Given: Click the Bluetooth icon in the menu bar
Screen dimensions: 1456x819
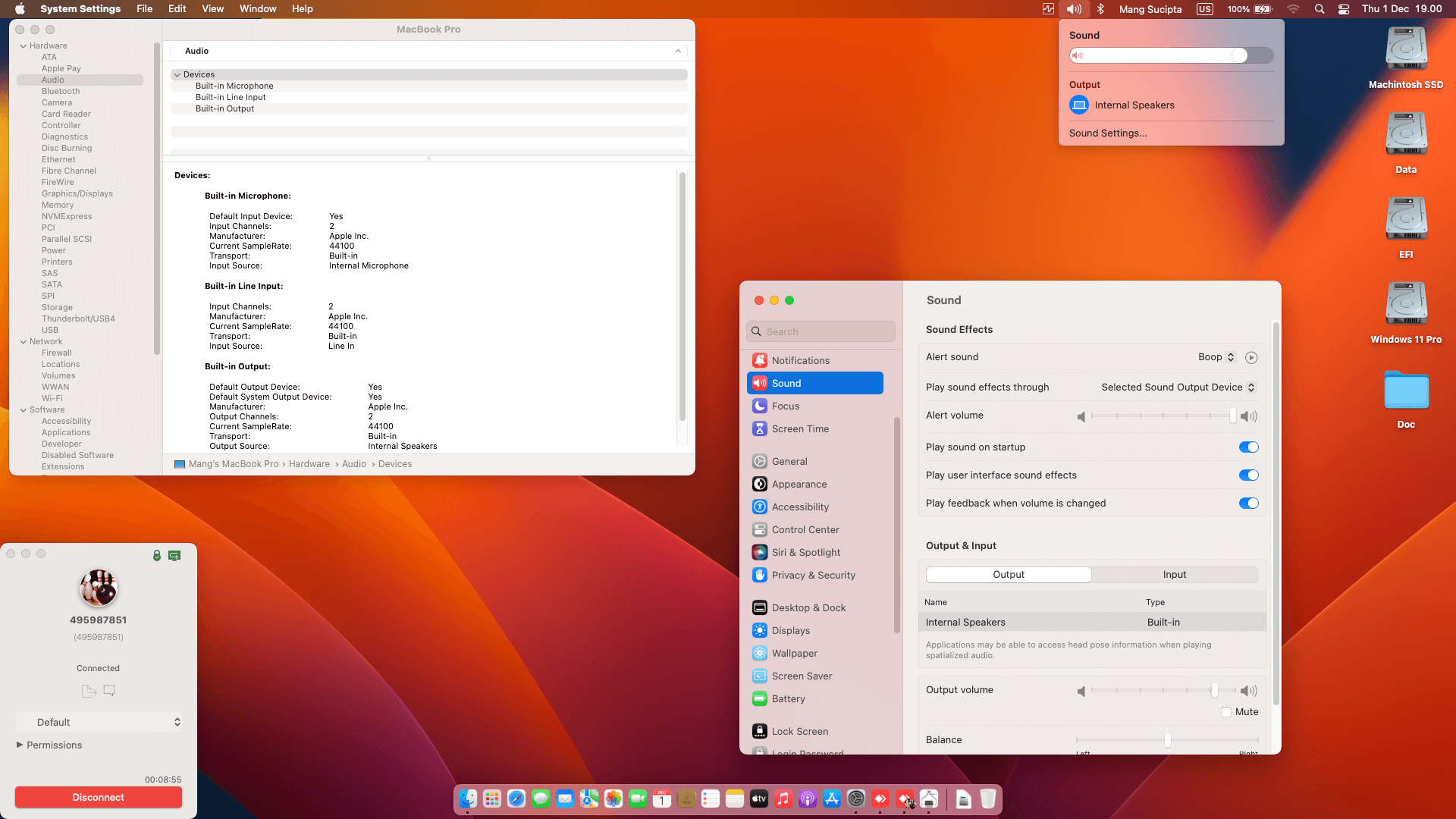Looking at the screenshot, I should (1100, 9).
